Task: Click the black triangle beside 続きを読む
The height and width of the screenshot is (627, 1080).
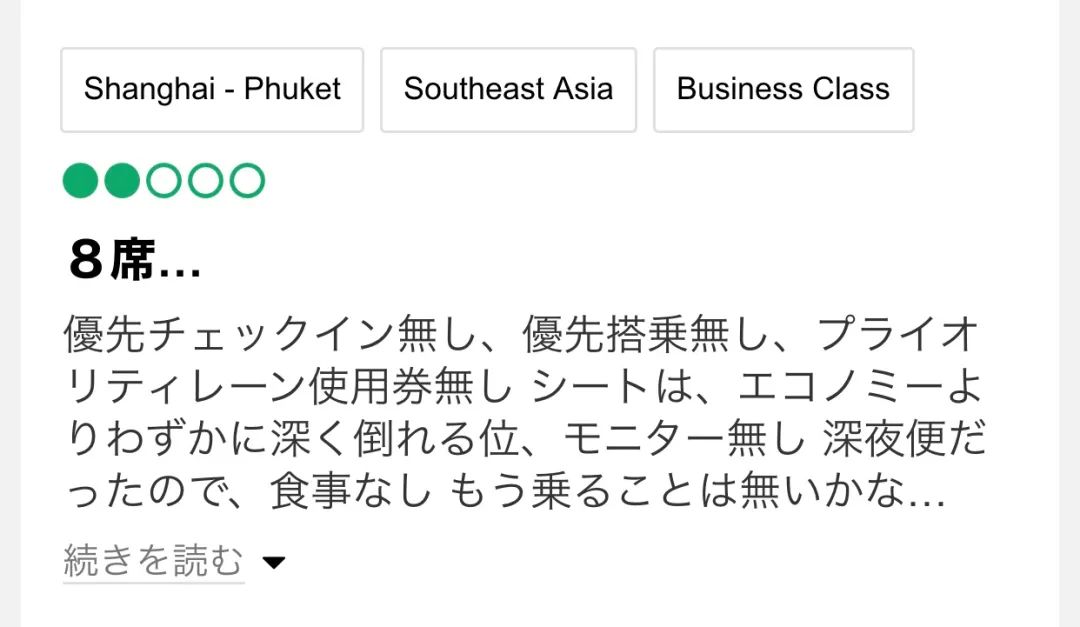Action: [273, 563]
